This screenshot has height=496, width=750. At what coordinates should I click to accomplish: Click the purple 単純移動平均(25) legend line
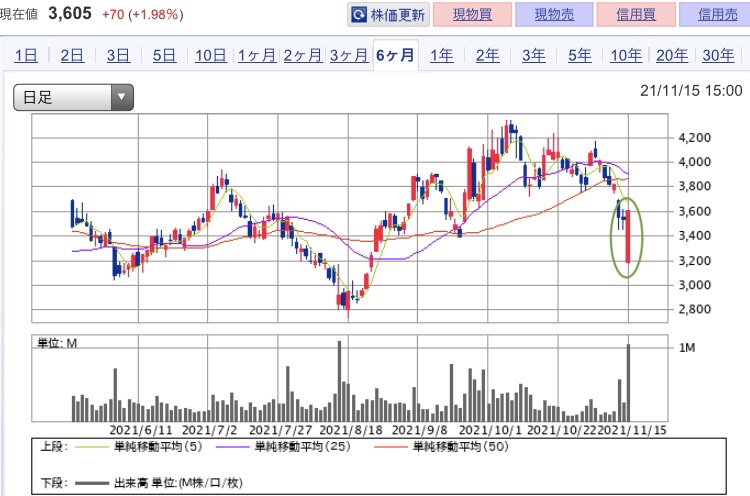232,447
